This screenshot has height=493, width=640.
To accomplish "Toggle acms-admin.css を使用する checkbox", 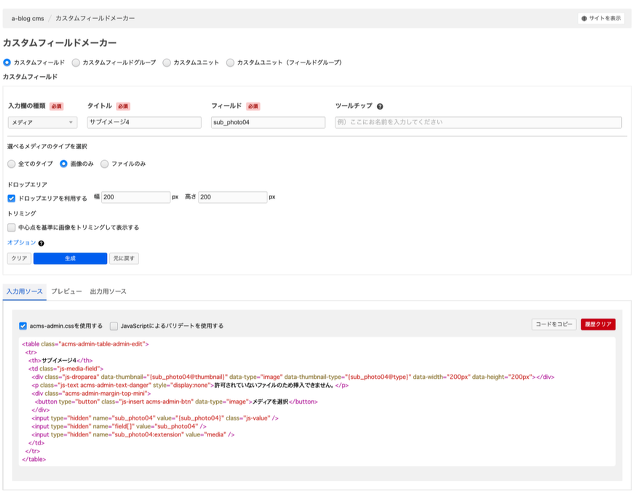I will point(23,326).
